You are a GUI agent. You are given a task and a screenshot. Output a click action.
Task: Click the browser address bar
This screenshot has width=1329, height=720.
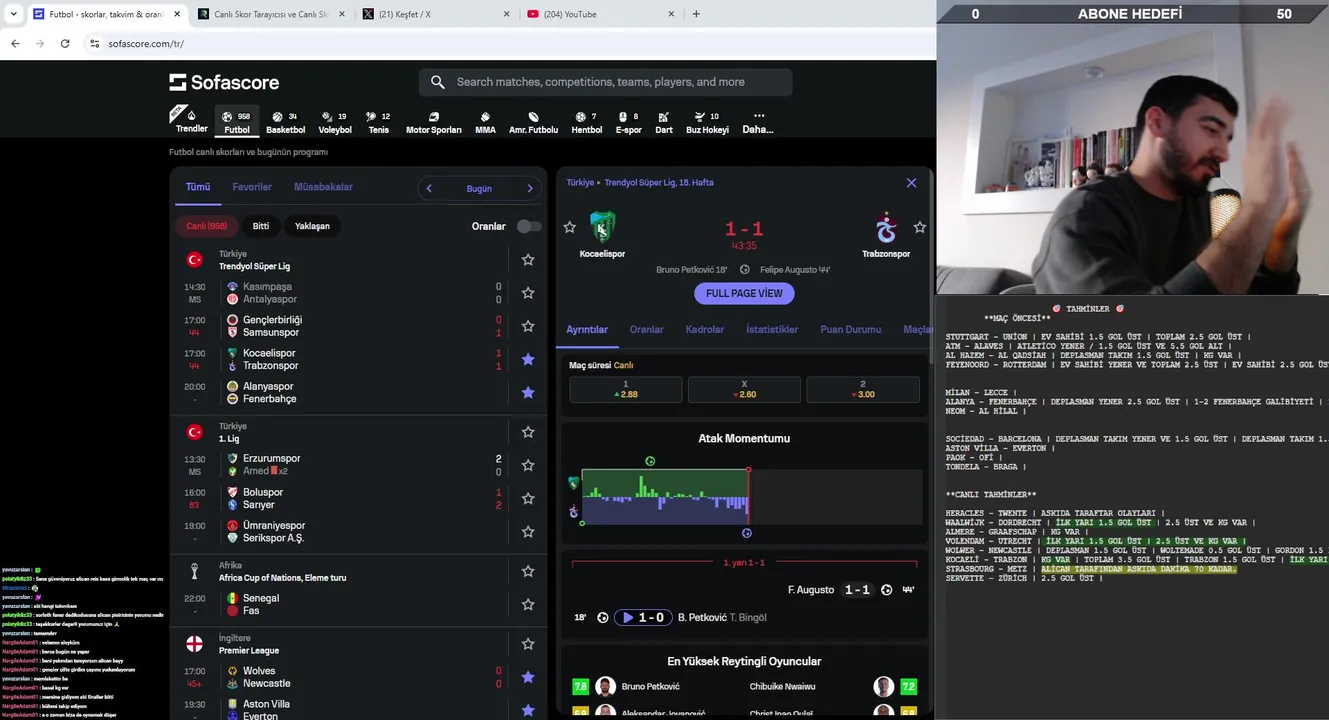pos(510,43)
